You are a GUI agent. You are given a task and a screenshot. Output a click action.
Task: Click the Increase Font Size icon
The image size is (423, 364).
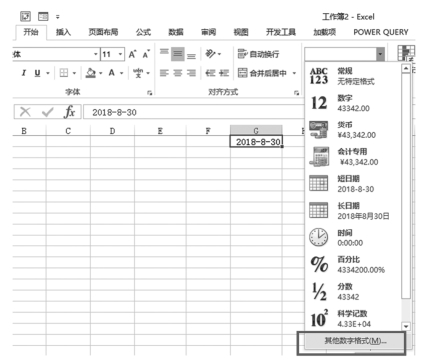pos(133,54)
